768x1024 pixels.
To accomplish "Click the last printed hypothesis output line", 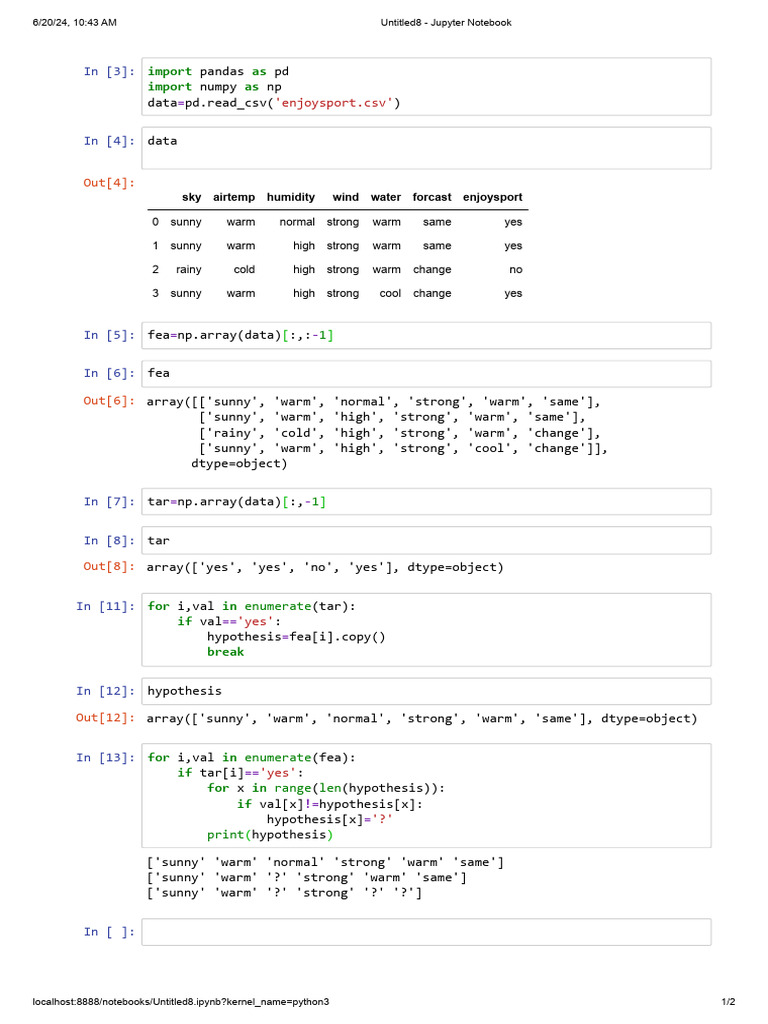I will 285,893.
